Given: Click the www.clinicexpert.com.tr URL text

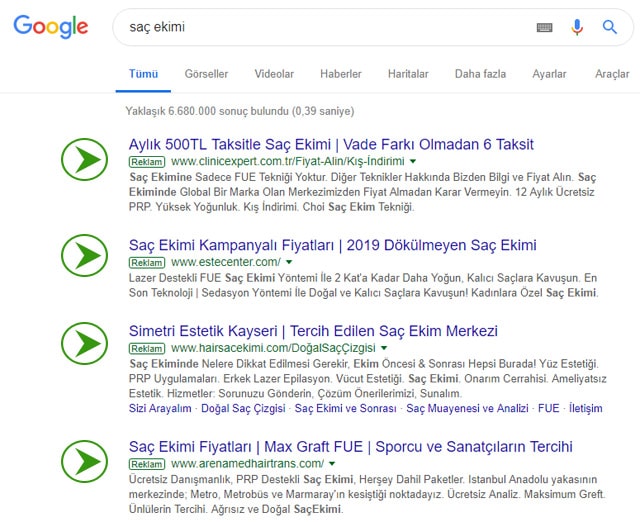Looking at the screenshot, I should [x=288, y=161].
